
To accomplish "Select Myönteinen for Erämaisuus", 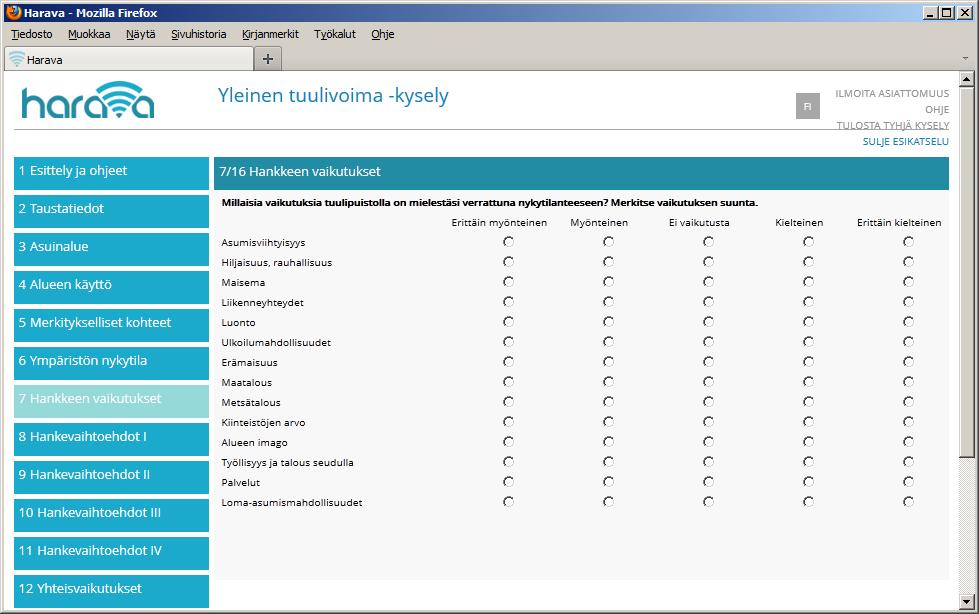I will pyautogui.click(x=608, y=362).
